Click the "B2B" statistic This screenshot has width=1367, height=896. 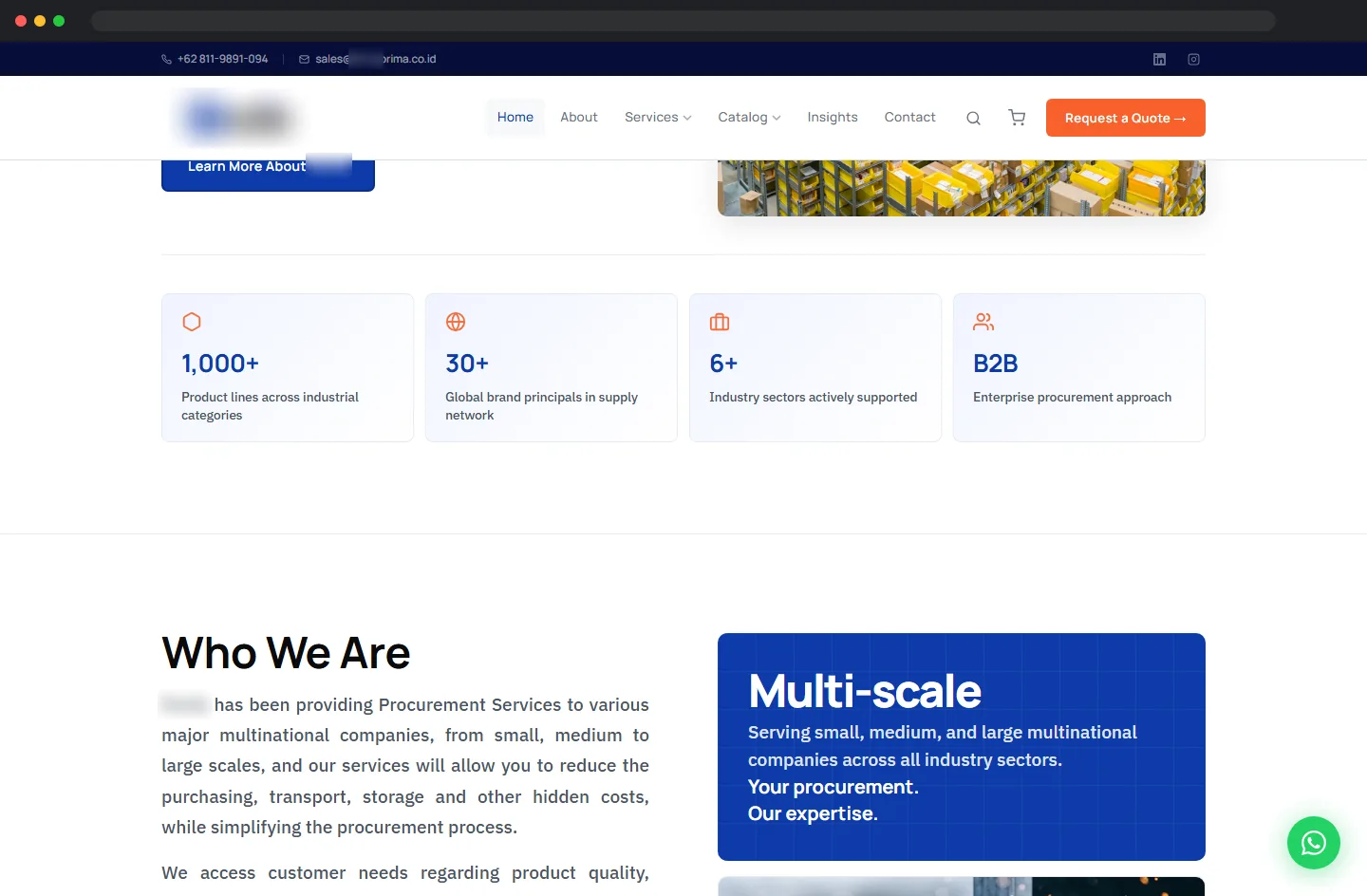coord(996,364)
